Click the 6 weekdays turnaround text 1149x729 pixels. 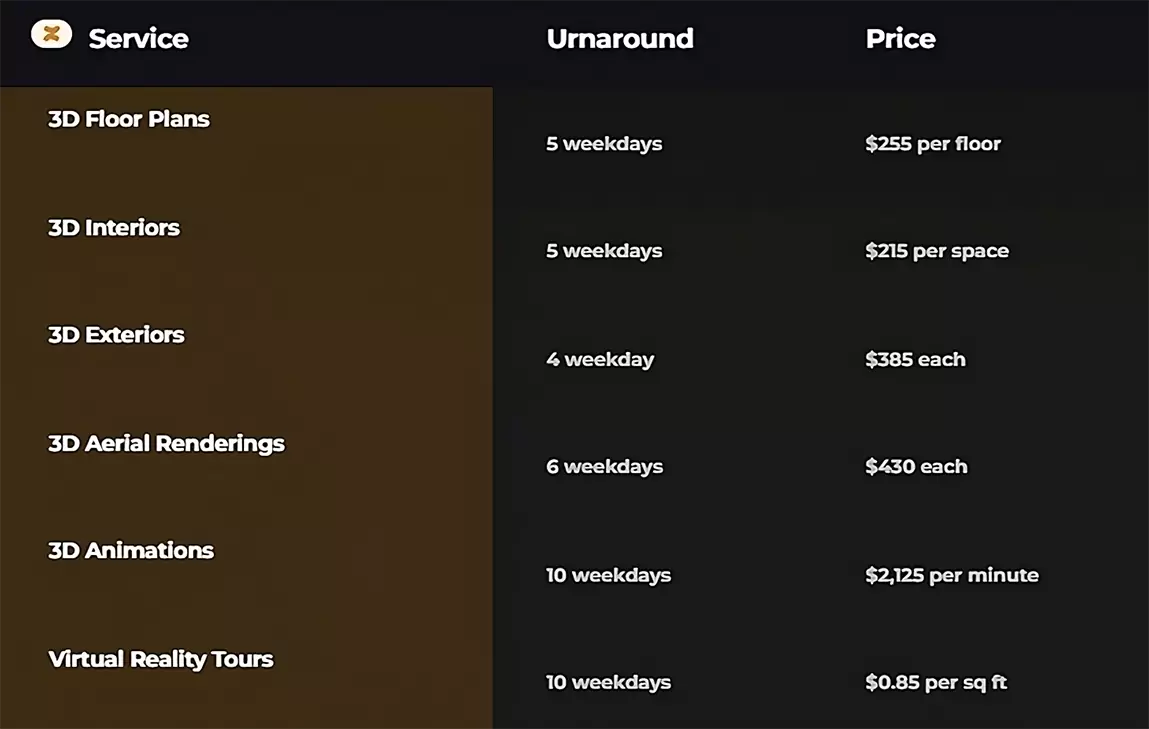[x=604, y=467]
